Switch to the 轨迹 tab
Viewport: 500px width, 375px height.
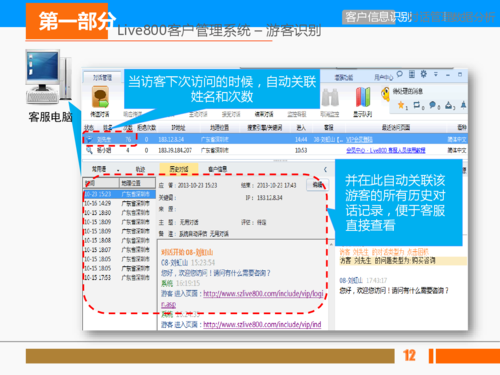click(x=140, y=169)
